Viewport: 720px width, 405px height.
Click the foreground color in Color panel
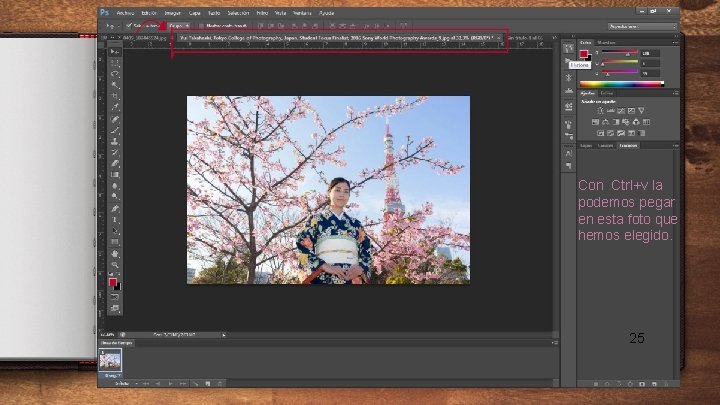pyautogui.click(x=583, y=54)
